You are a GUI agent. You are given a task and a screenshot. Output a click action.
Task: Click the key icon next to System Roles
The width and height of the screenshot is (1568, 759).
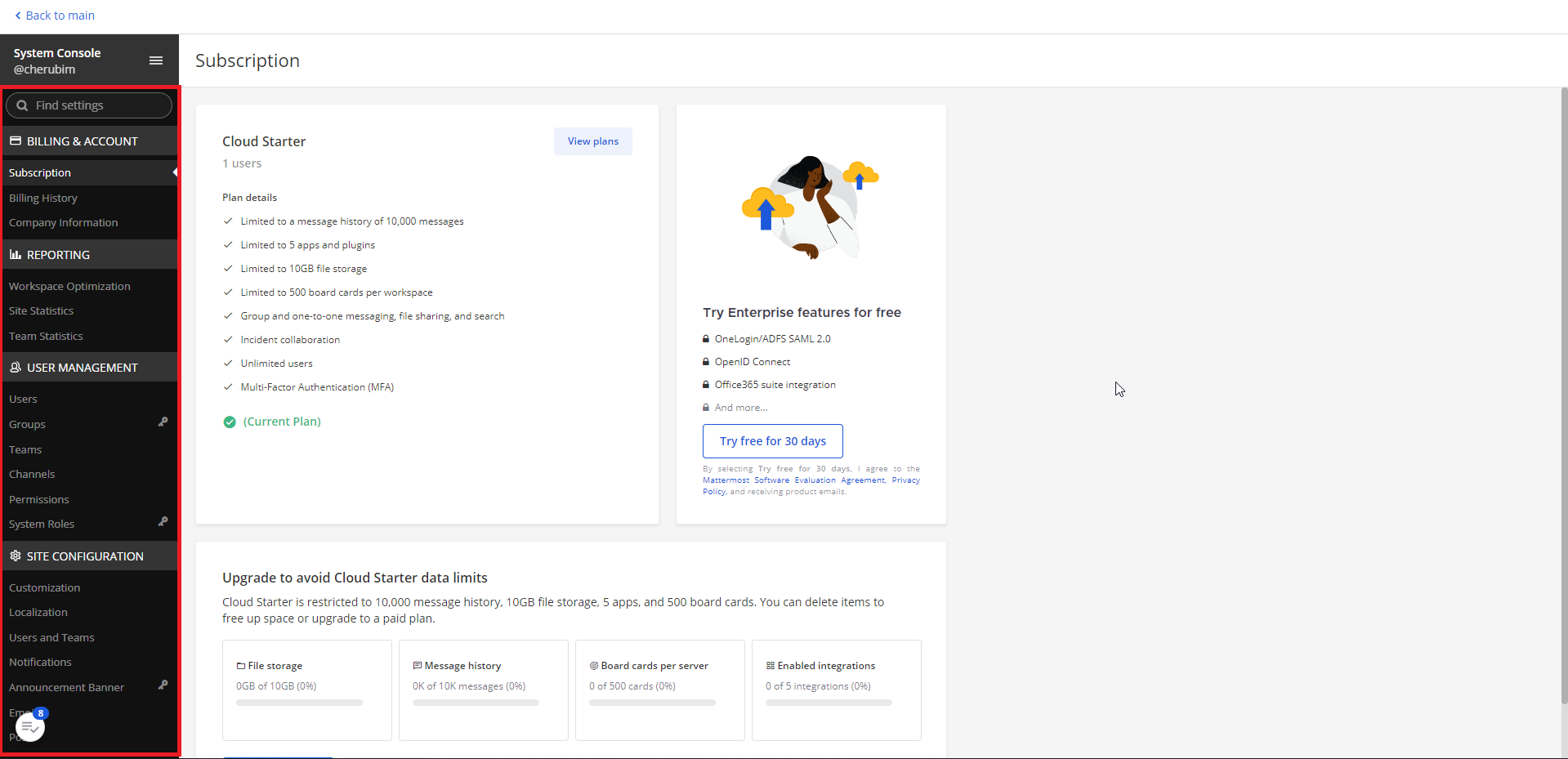tap(163, 522)
